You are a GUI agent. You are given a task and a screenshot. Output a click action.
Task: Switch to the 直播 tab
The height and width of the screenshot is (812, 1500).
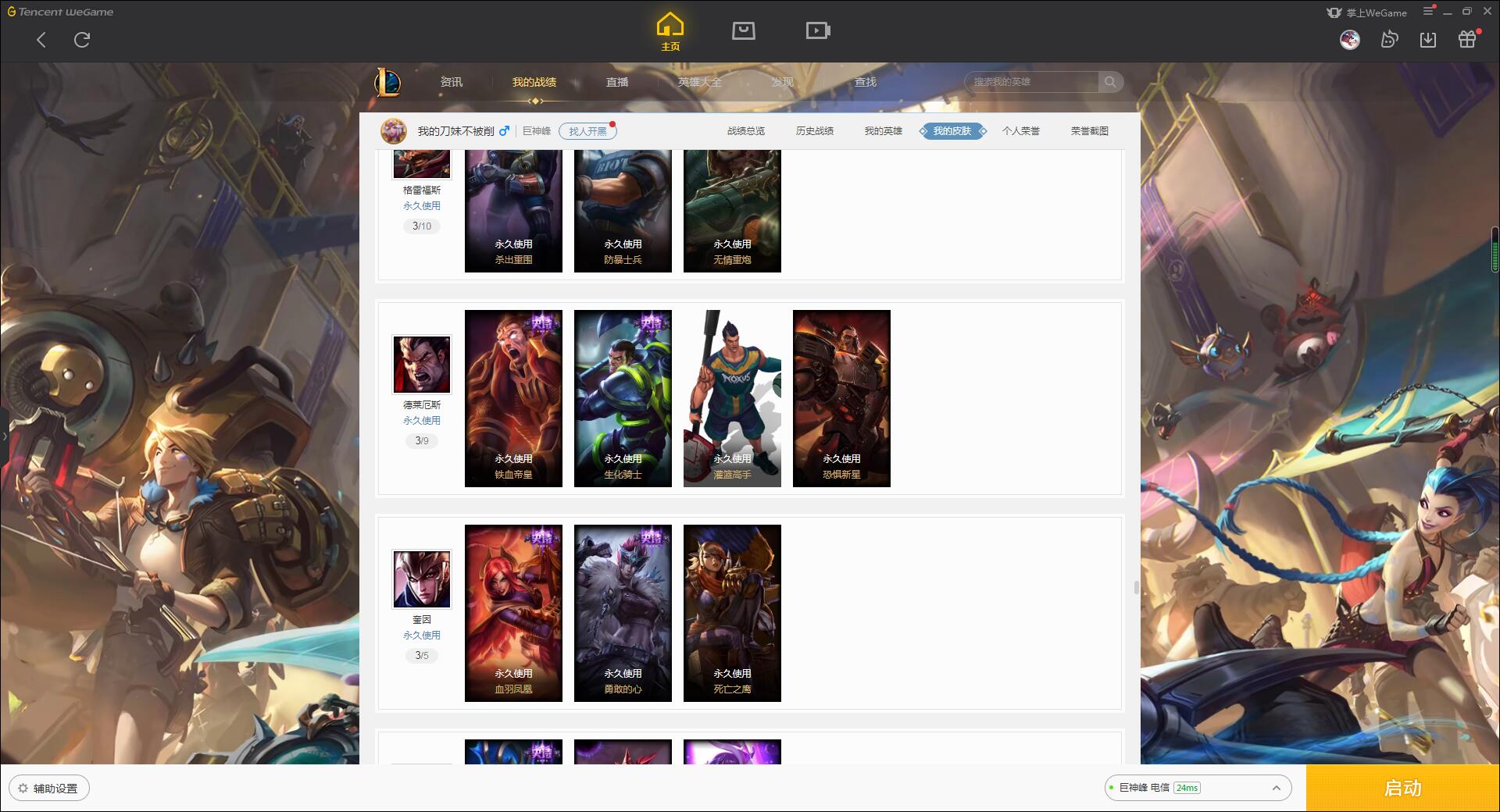coord(617,82)
